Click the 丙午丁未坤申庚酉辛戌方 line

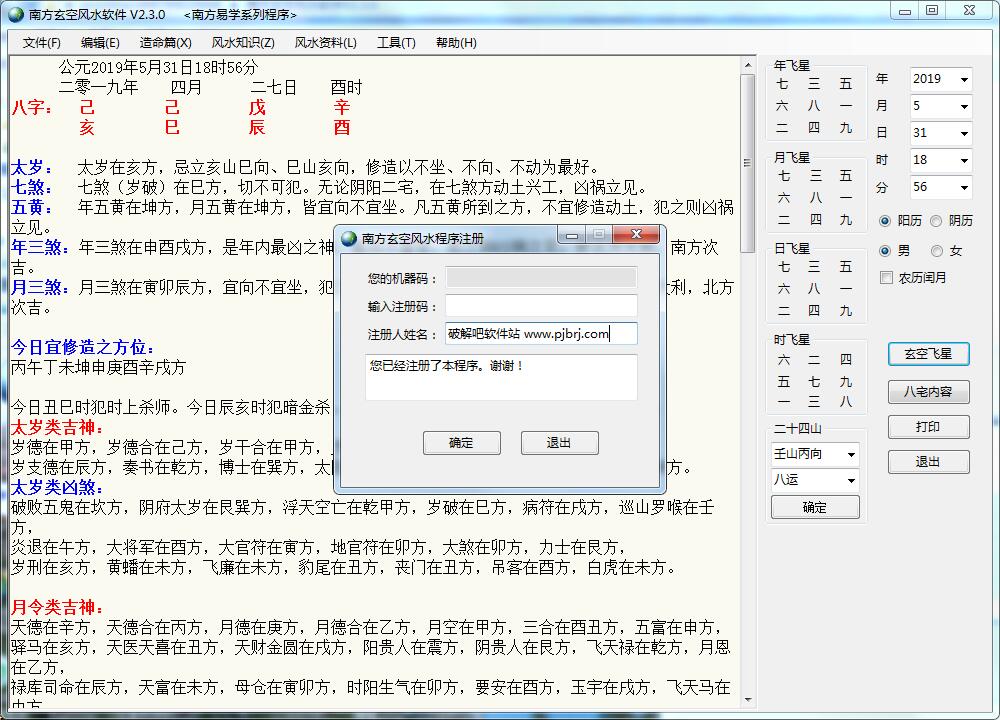[98, 367]
